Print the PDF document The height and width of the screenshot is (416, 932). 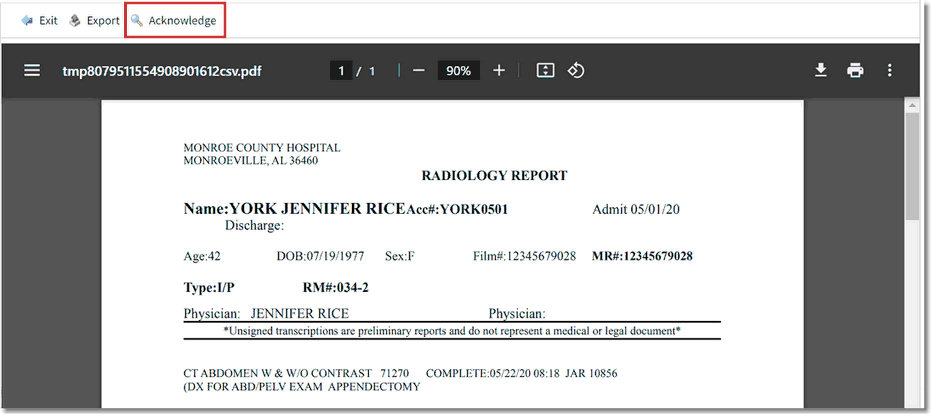[x=855, y=71]
